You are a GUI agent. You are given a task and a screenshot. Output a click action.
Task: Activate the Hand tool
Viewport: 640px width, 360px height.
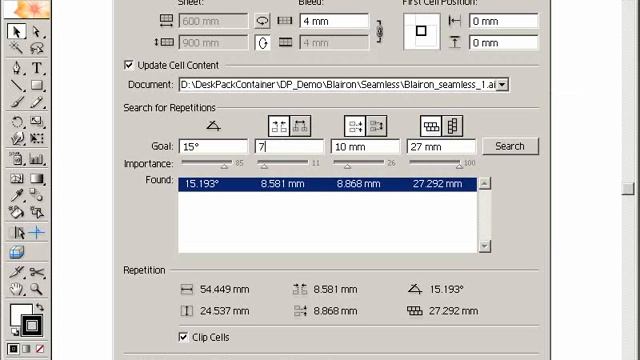click(17, 289)
